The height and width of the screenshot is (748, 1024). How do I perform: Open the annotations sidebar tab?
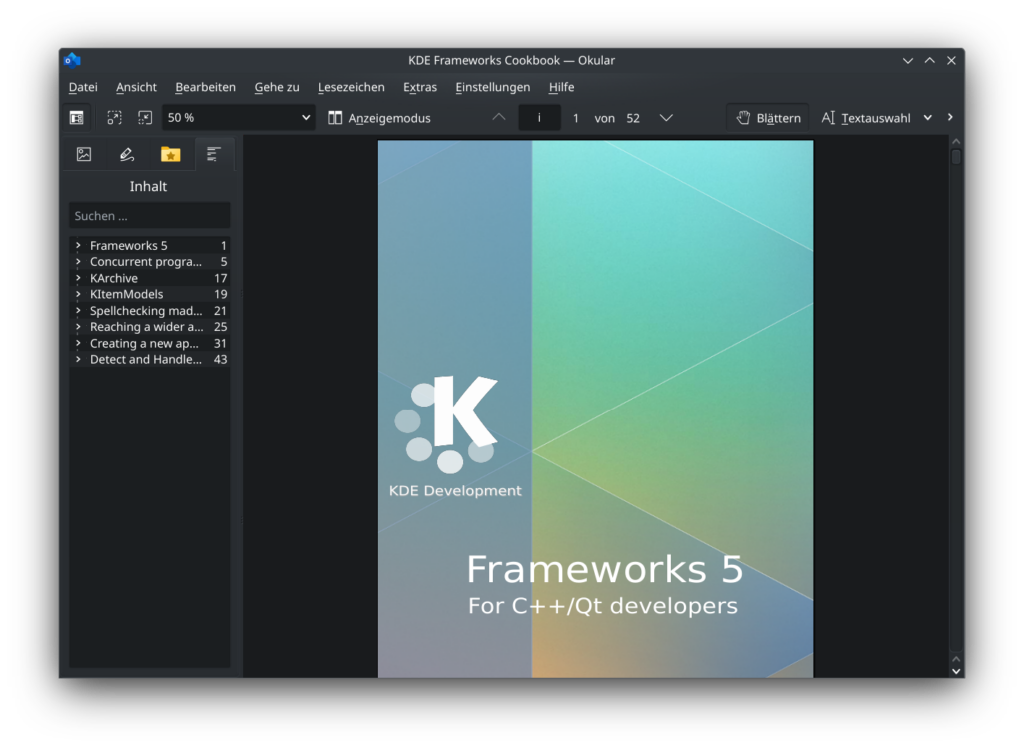pos(127,154)
